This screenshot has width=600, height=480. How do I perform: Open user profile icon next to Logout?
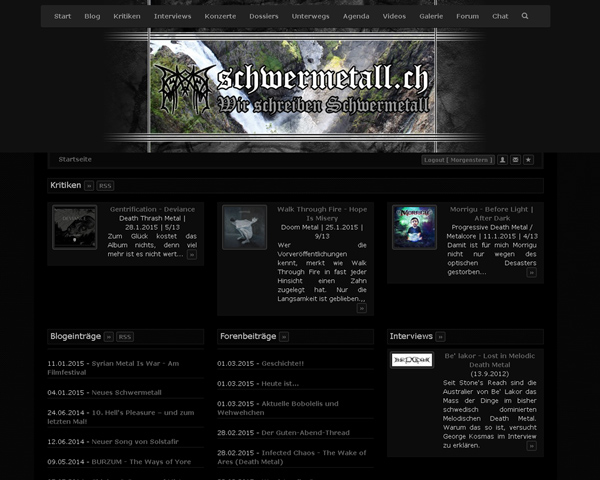[x=502, y=160]
